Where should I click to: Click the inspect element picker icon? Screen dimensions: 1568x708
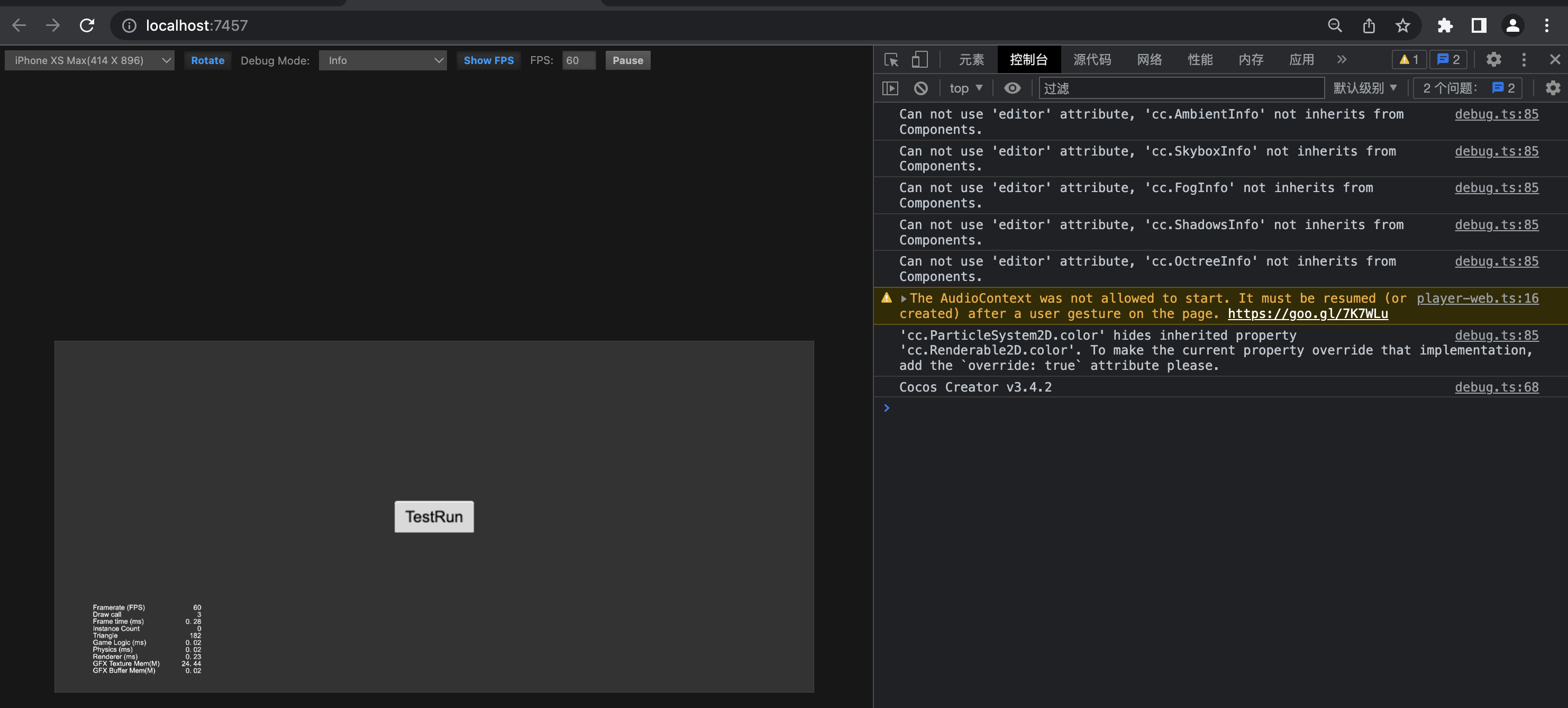click(891, 60)
